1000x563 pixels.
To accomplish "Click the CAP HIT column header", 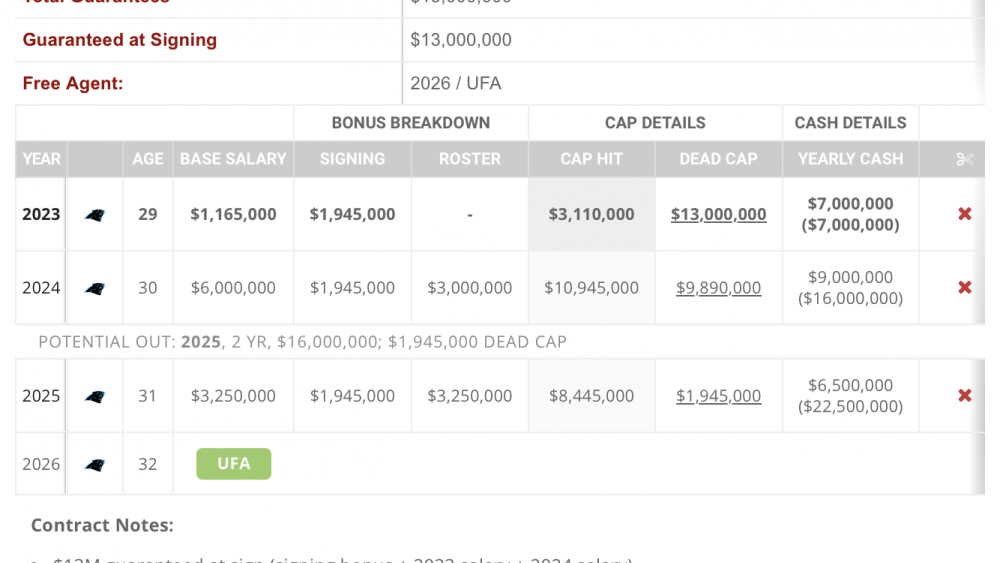I will pyautogui.click(x=591, y=159).
